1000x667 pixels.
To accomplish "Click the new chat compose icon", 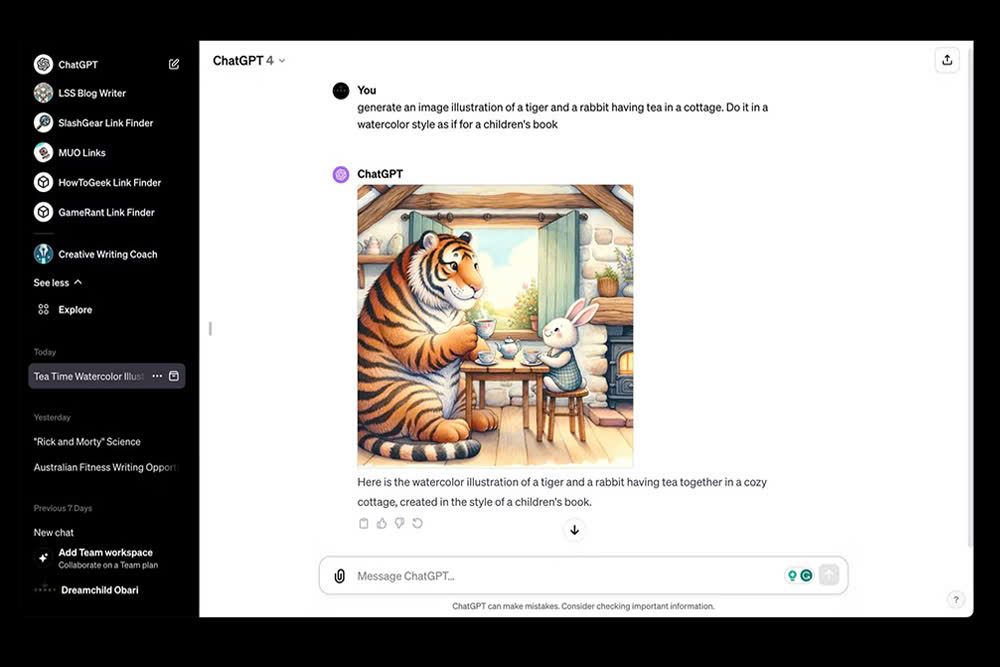I will click(x=173, y=64).
